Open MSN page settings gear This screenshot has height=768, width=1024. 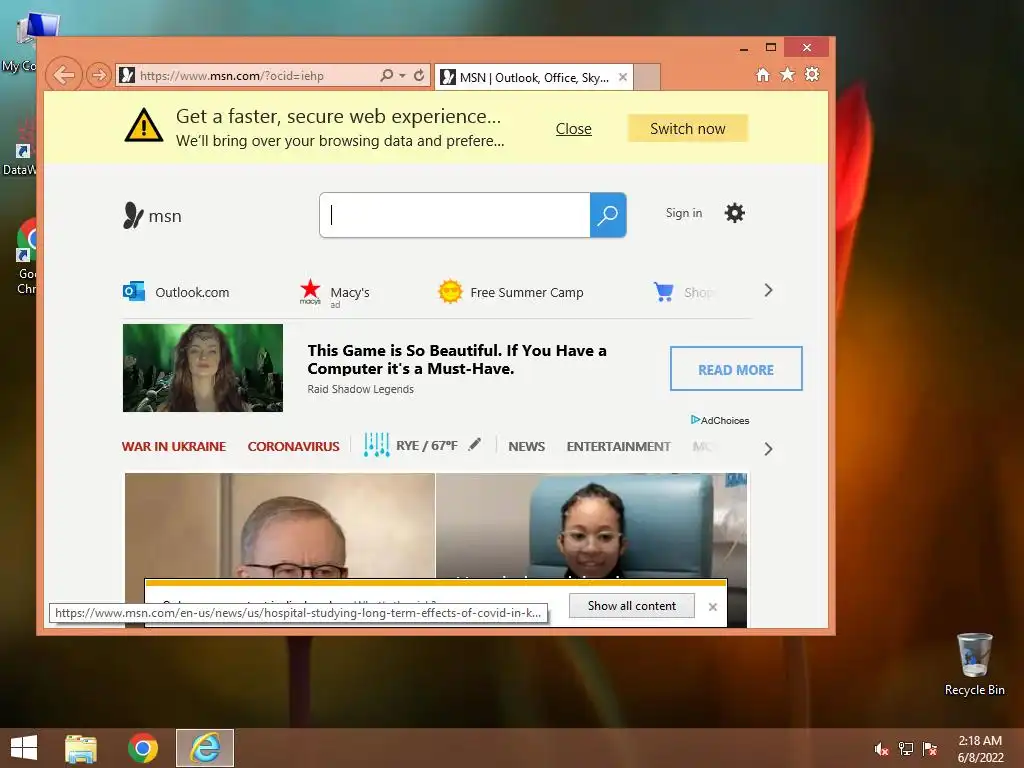[735, 213]
